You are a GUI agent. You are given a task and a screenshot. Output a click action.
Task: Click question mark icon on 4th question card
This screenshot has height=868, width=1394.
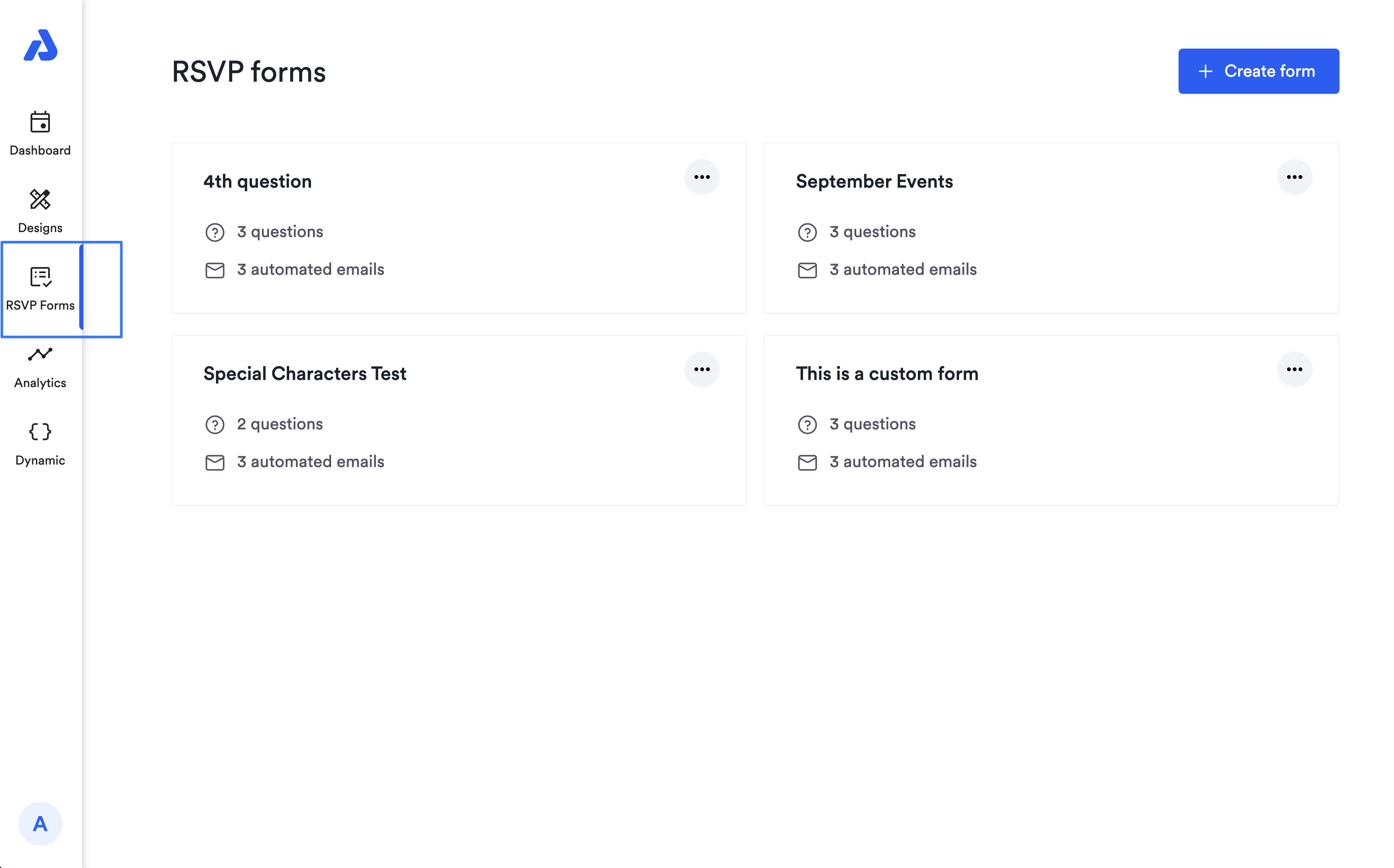pyautogui.click(x=215, y=232)
